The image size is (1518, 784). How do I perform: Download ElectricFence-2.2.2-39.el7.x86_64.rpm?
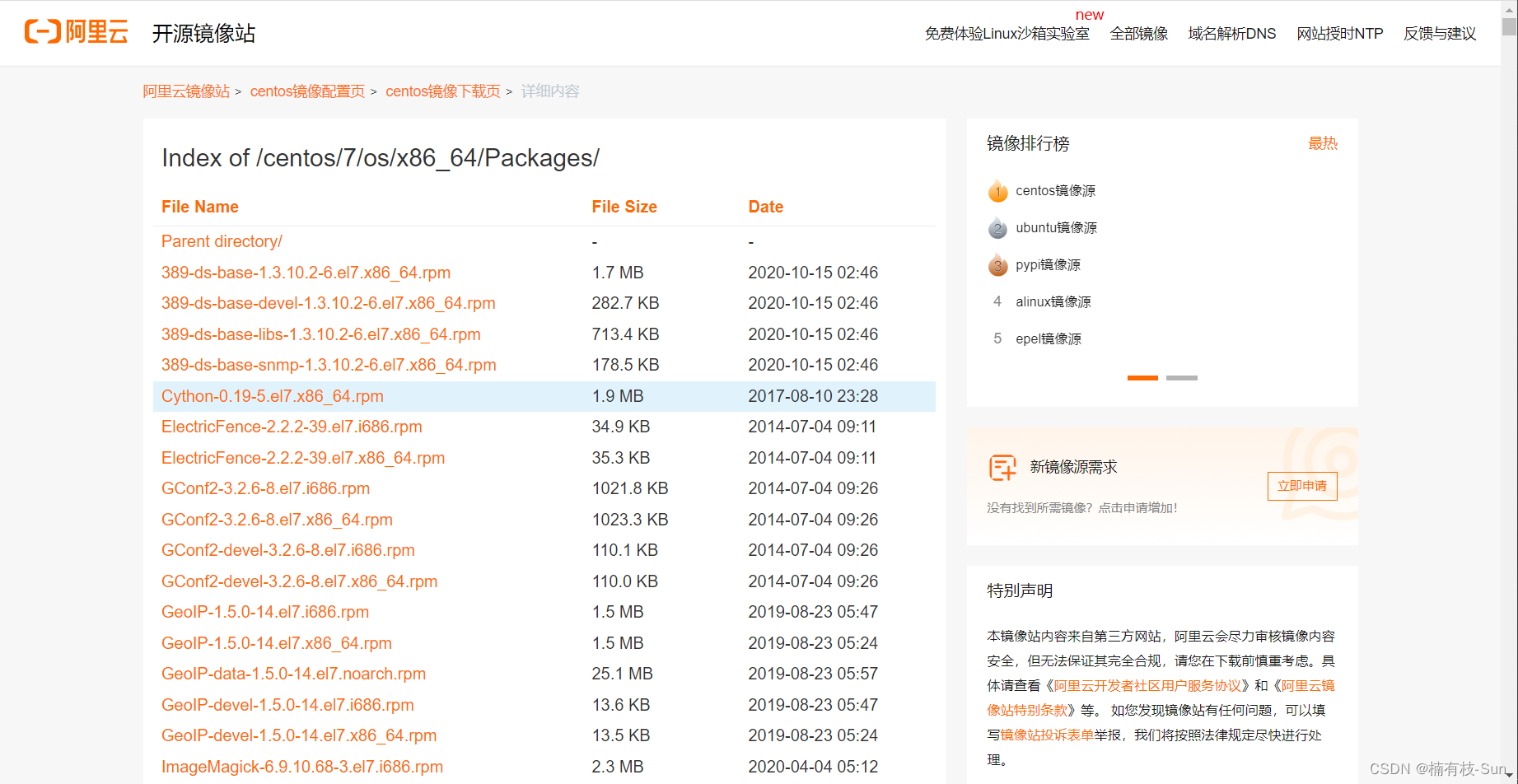point(302,458)
